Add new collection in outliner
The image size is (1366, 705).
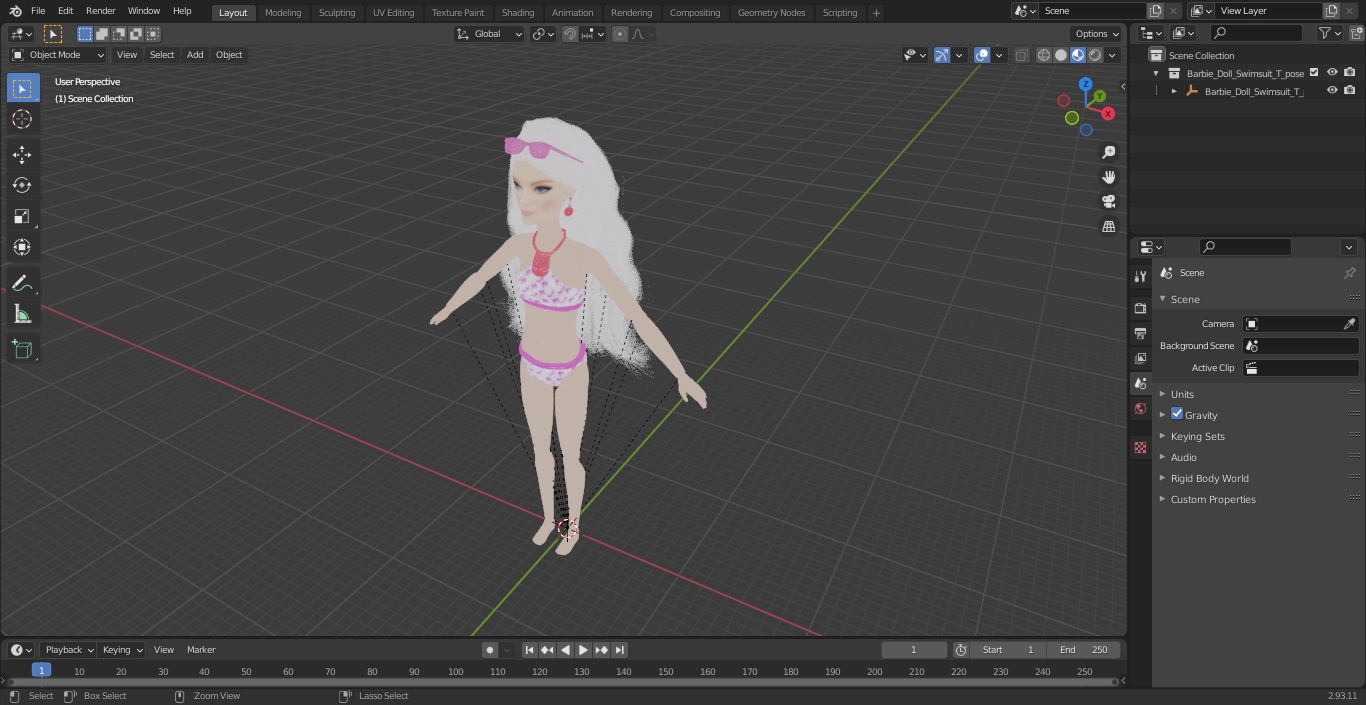[1355, 33]
